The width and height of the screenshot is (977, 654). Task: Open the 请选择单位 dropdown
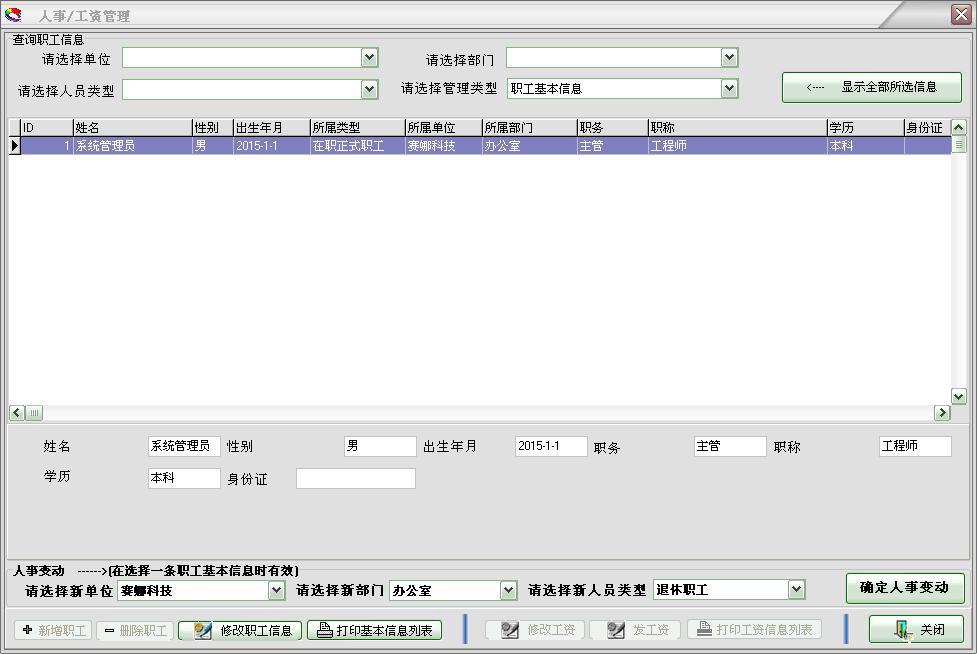click(x=370, y=57)
